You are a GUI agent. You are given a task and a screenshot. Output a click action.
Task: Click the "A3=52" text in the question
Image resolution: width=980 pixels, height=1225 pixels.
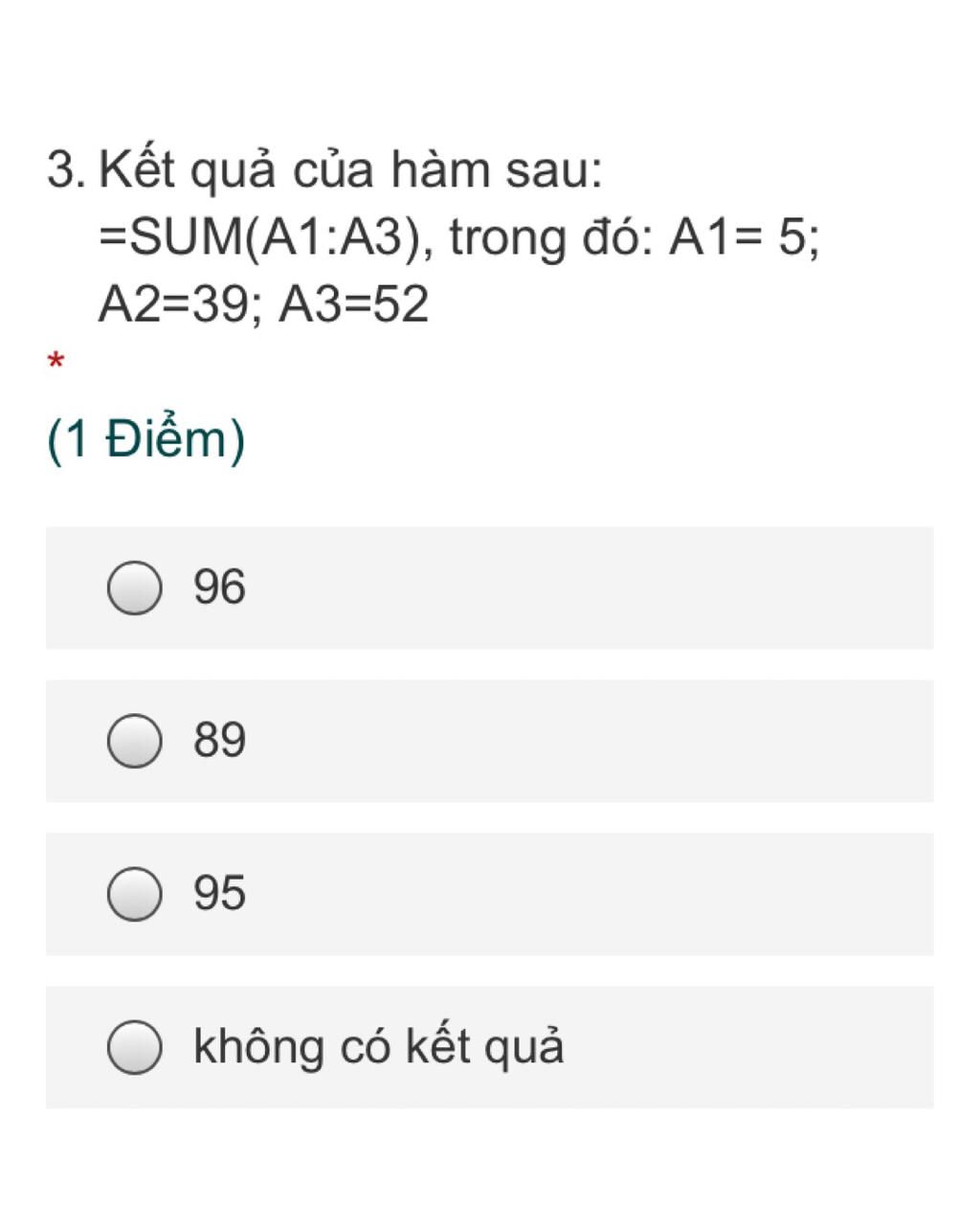point(353,305)
